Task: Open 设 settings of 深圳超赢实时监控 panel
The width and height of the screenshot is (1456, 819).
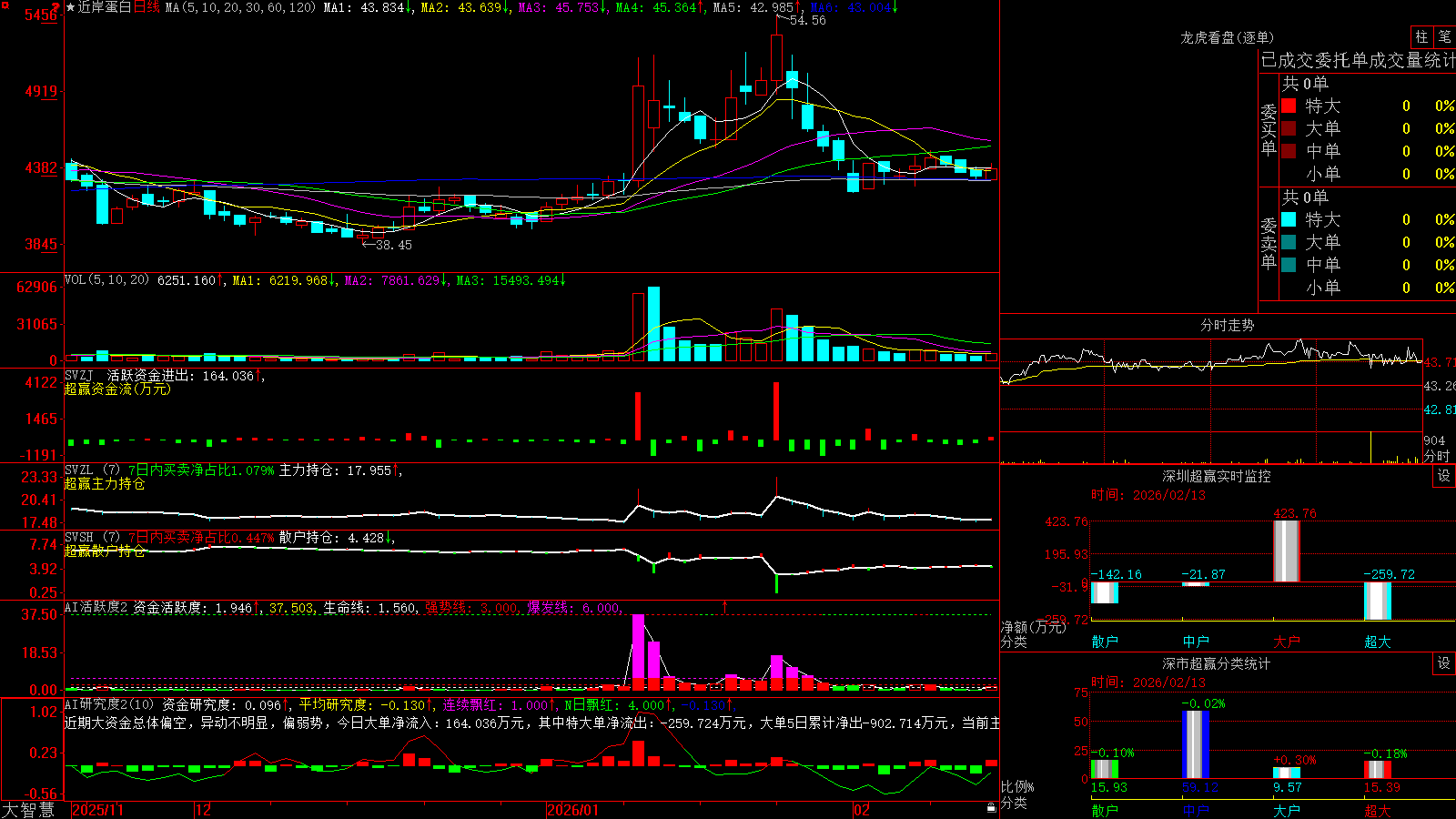Action: click(x=1444, y=476)
